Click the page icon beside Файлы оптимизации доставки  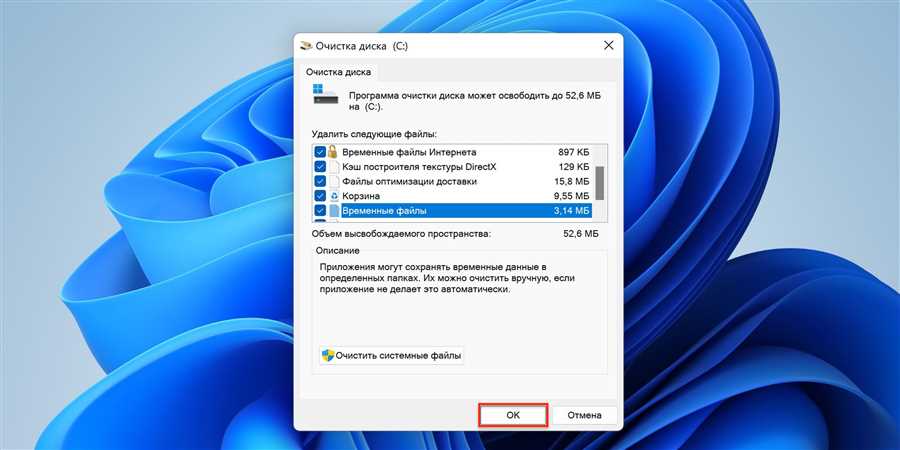[x=333, y=181]
